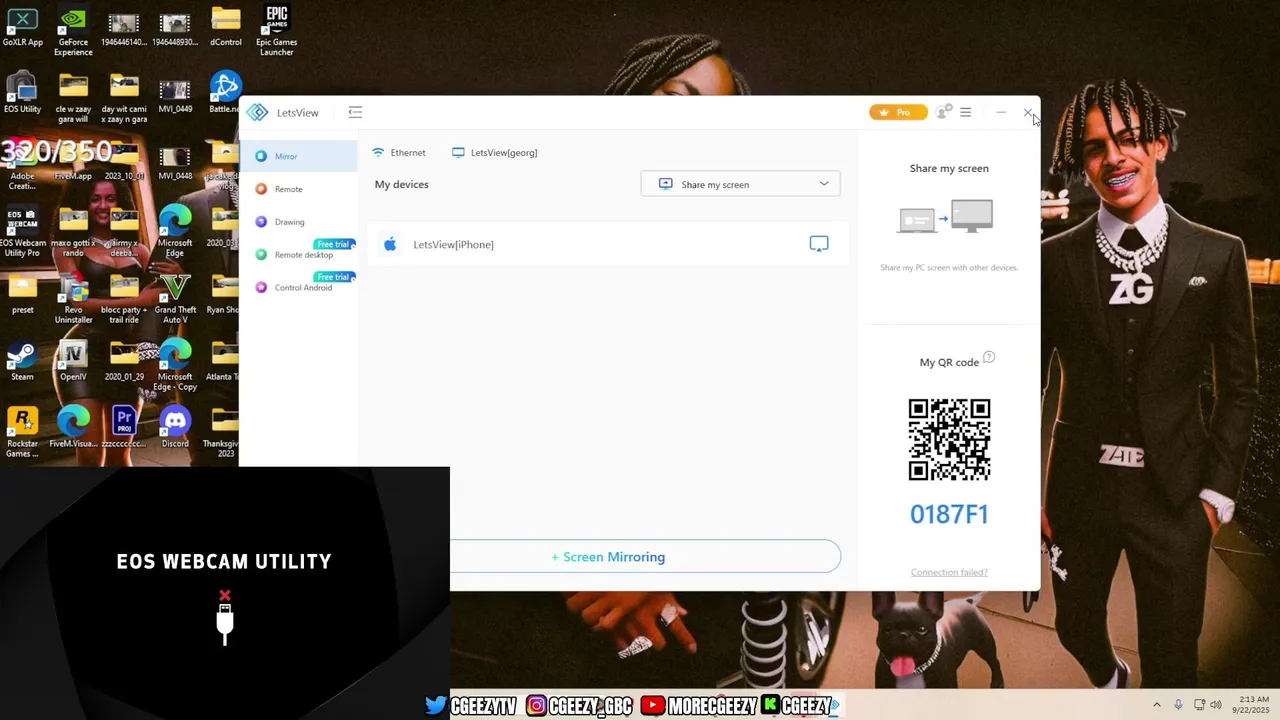Select the GoXLR App desktop shortcut
The width and height of the screenshot is (1280, 720).
[x=22, y=28]
